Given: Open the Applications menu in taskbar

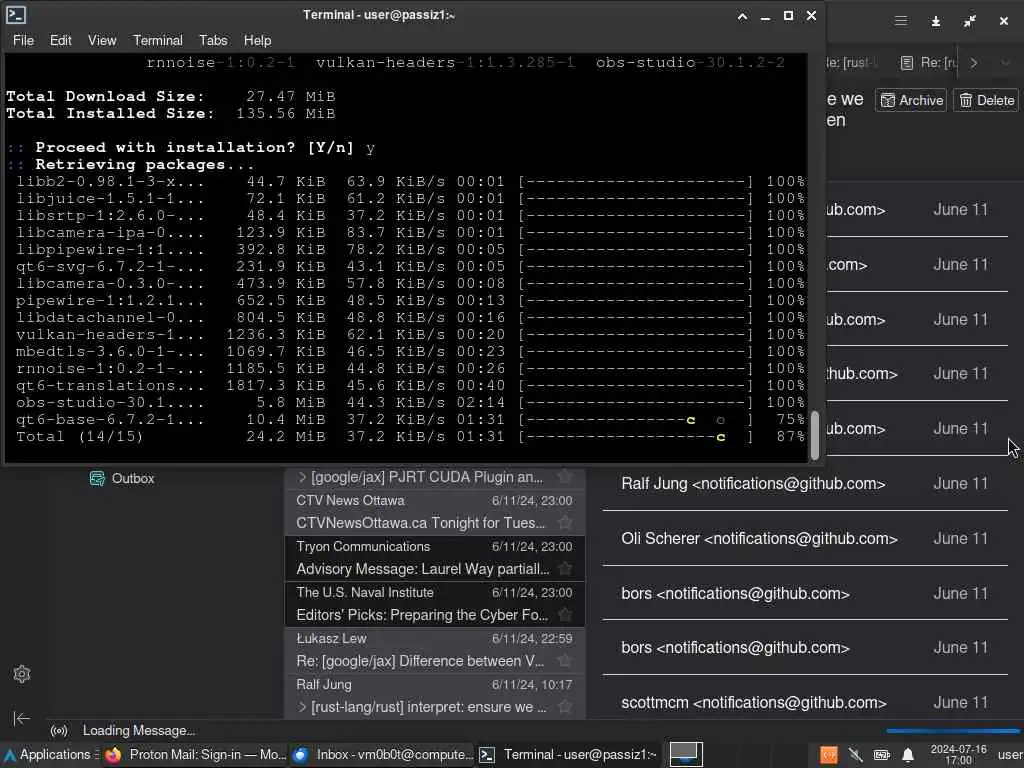Looking at the screenshot, I should pyautogui.click(x=50, y=755).
